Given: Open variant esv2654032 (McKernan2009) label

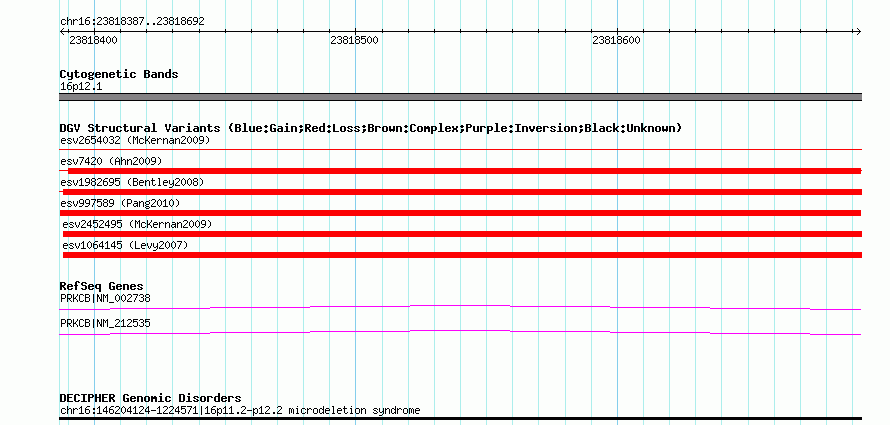Looking at the screenshot, I should pyautogui.click(x=135, y=140).
